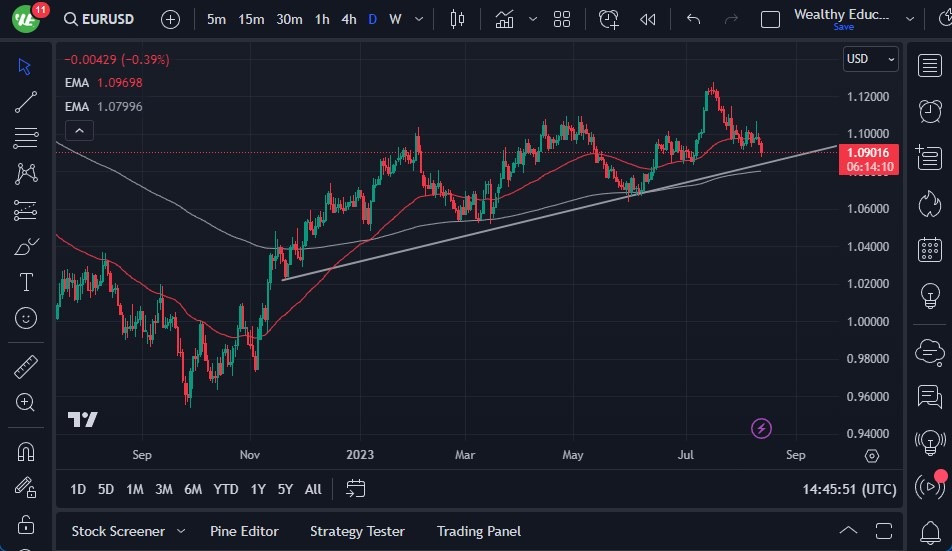Toggle Magnet mode on
952x551 pixels.
[26, 451]
